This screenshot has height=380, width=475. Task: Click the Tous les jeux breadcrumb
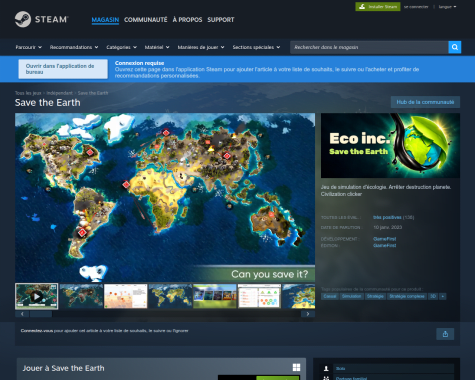point(28,93)
